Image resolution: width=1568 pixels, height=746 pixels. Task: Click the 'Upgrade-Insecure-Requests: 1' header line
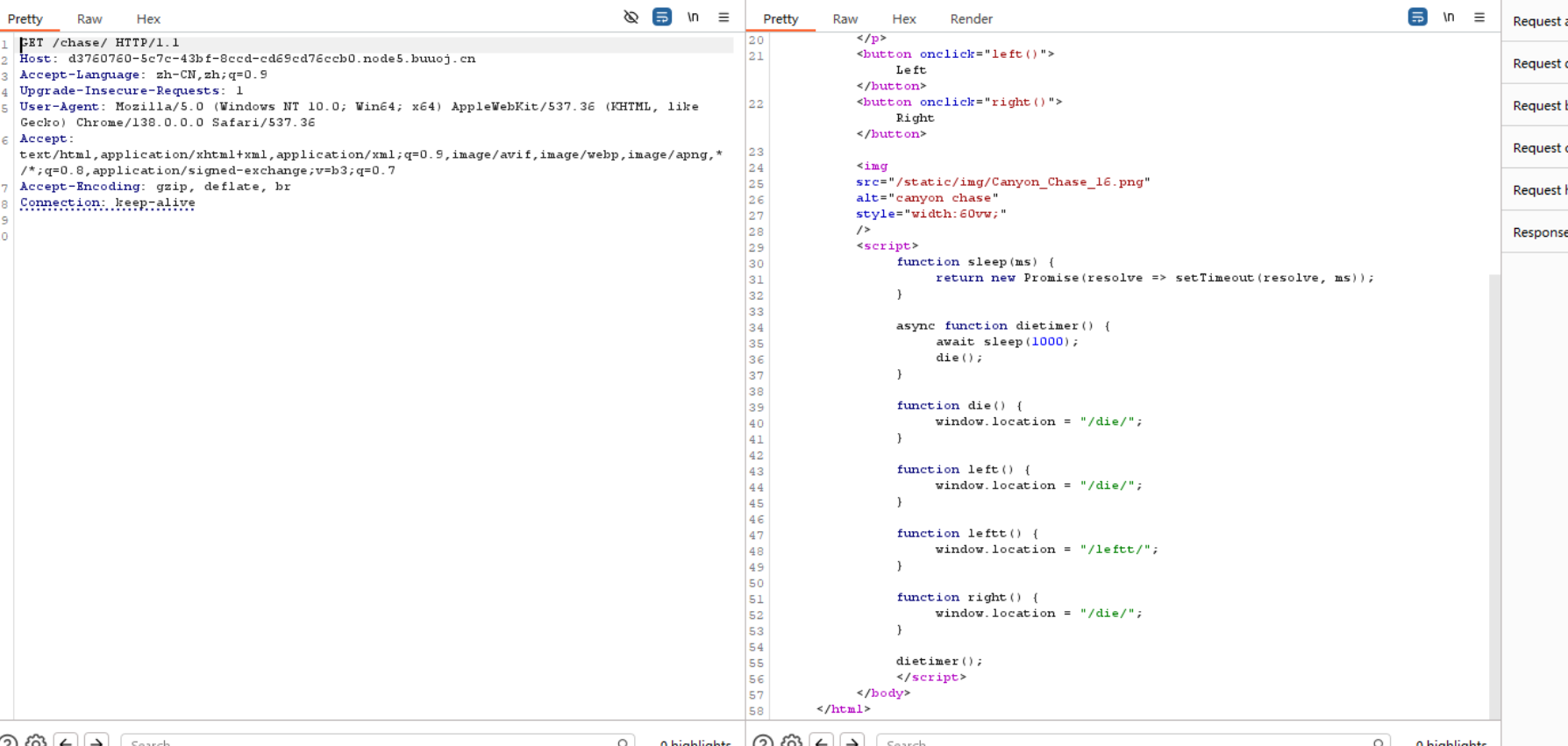132,90
